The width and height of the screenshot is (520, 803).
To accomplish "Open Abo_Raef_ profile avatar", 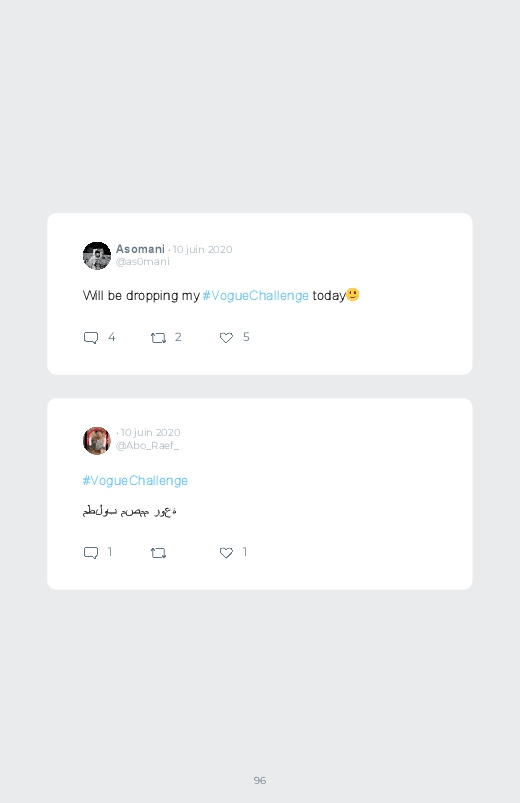I will coord(97,440).
